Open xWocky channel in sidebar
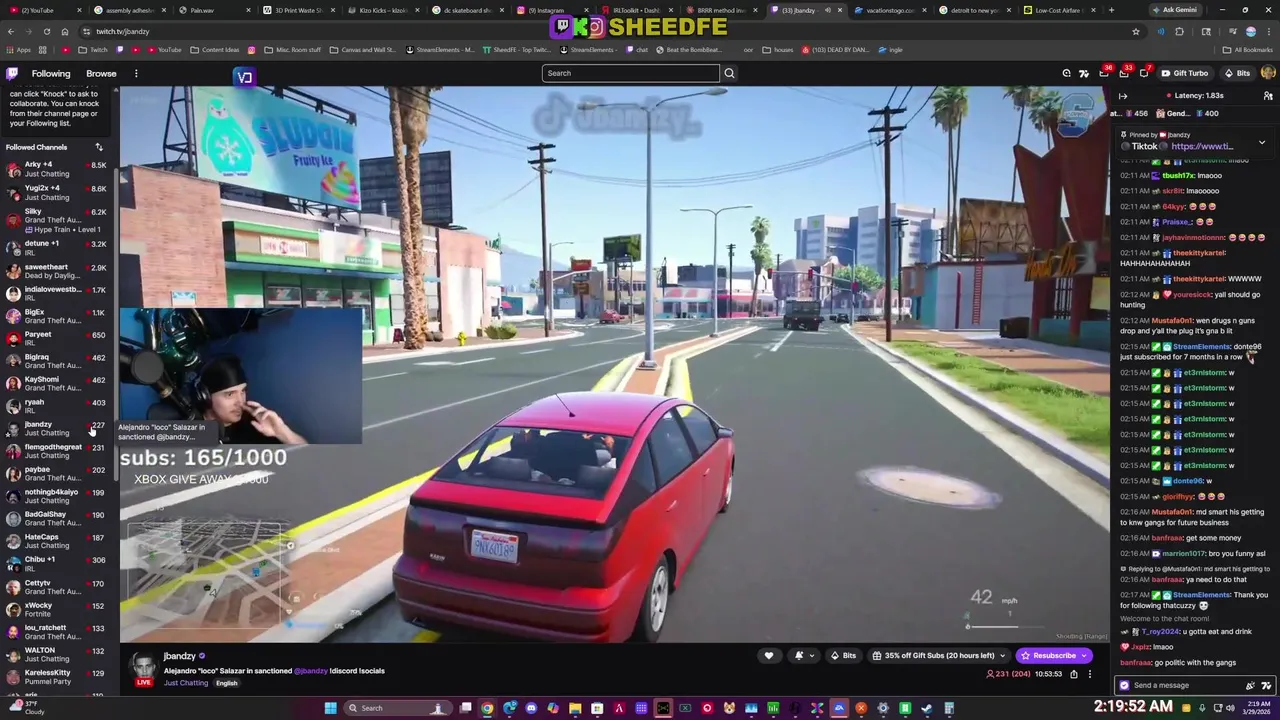The width and height of the screenshot is (1280, 720). click(58, 609)
